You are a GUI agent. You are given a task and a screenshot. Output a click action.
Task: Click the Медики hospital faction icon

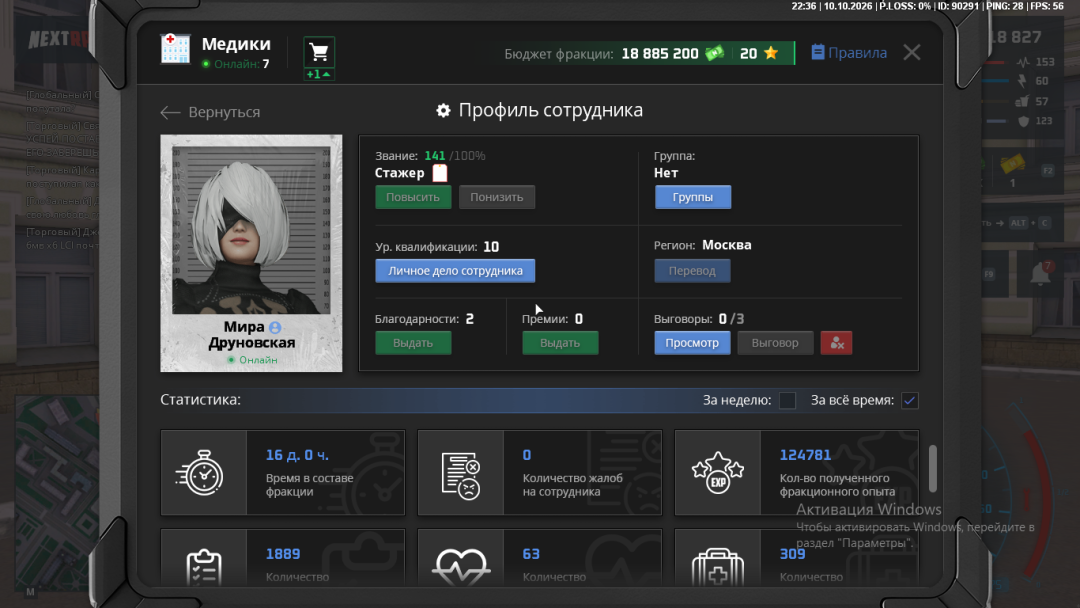point(175,48)
